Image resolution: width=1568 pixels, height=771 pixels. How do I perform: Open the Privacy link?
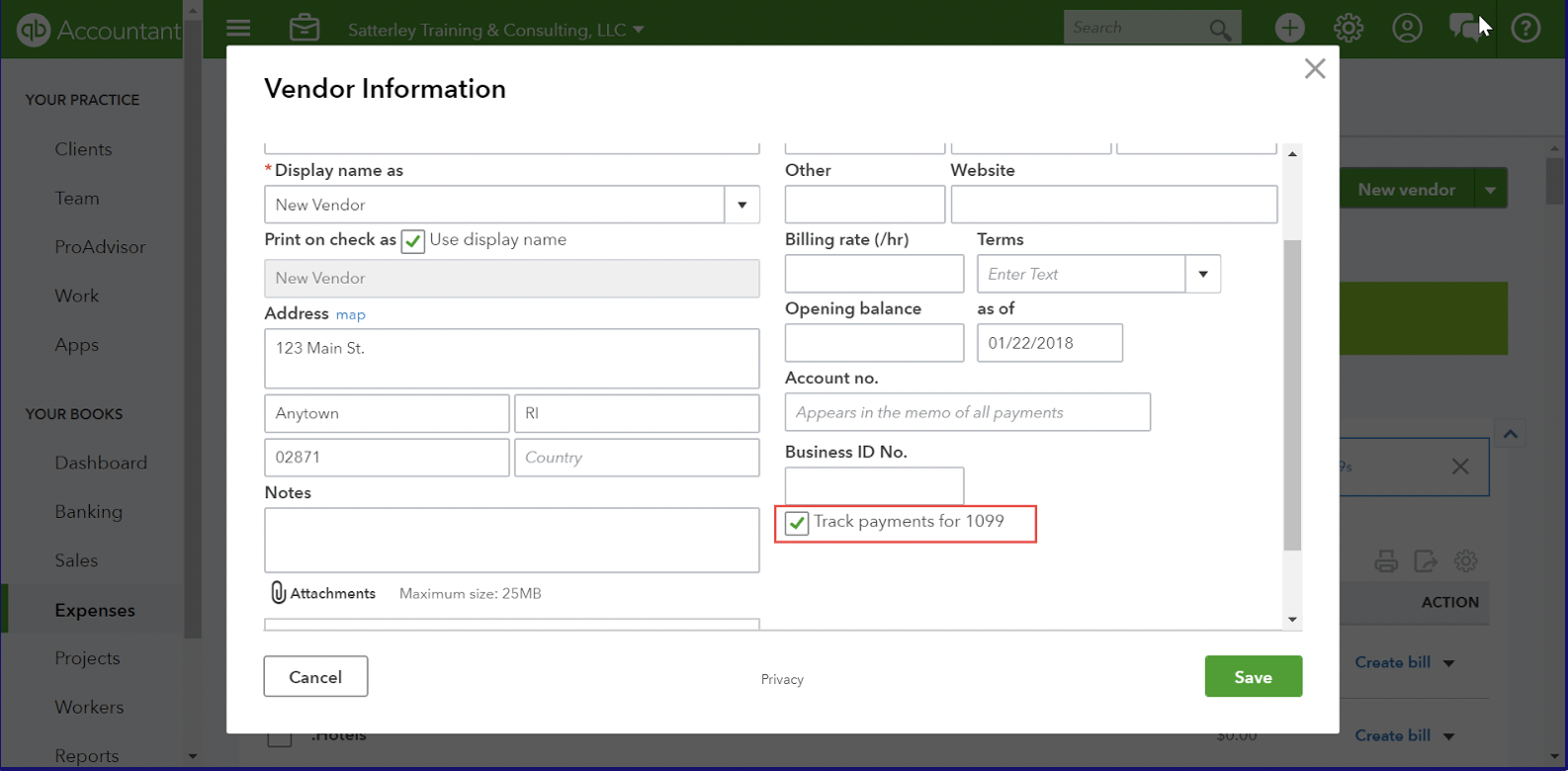(782, 679)
